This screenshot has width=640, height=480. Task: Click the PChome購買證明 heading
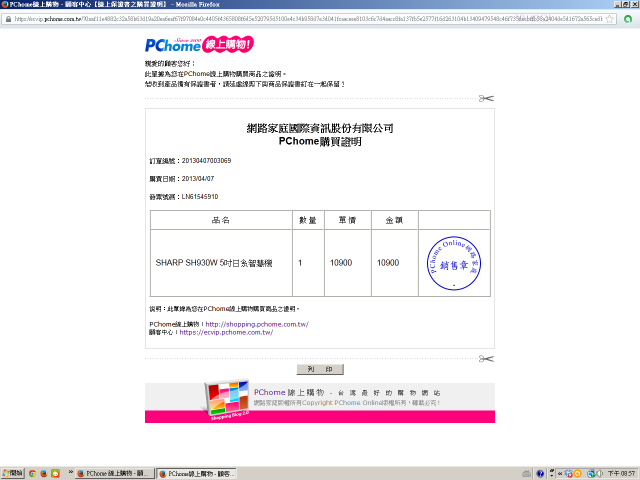320,142
